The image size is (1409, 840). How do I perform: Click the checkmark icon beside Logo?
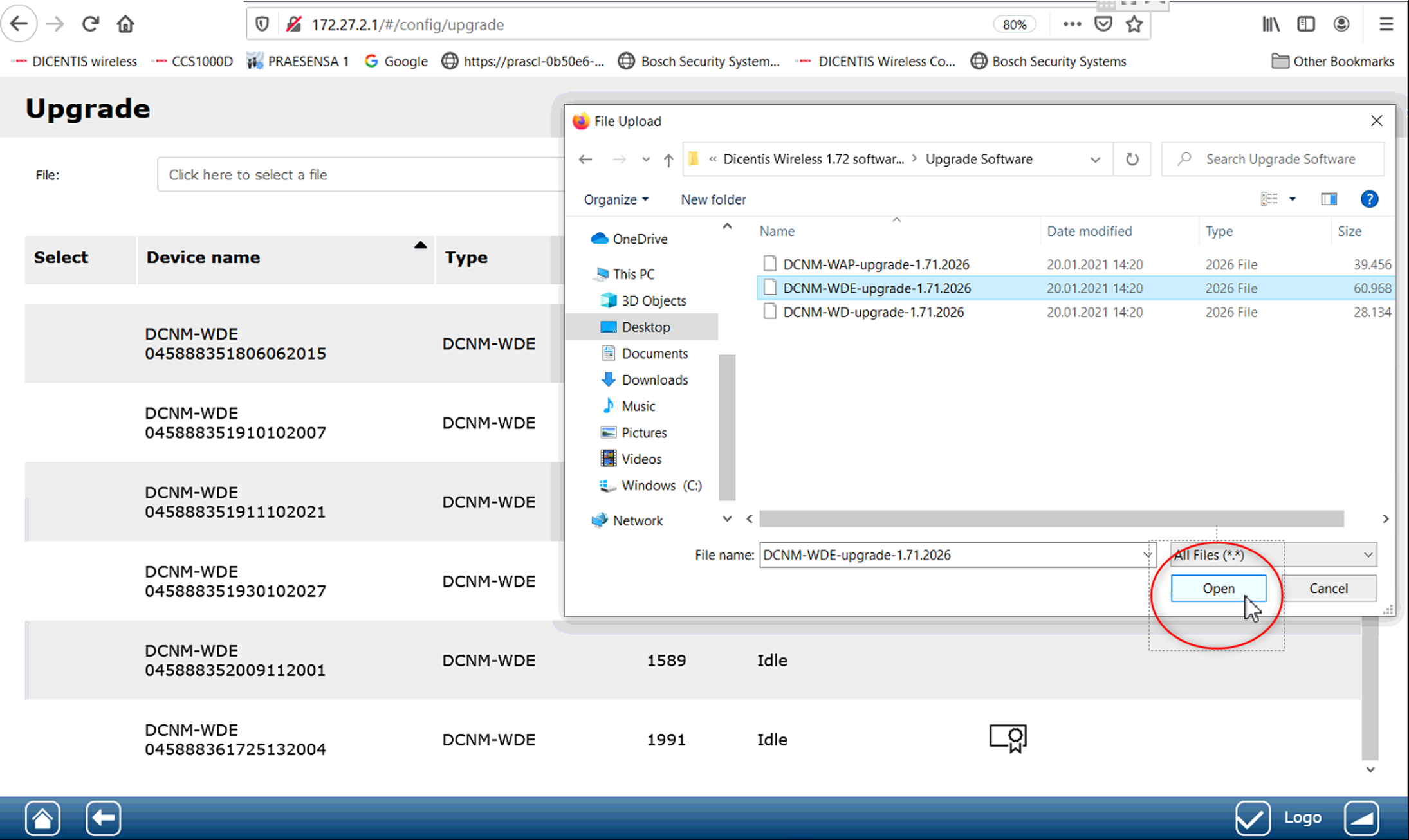click(x=1252, y=818)
